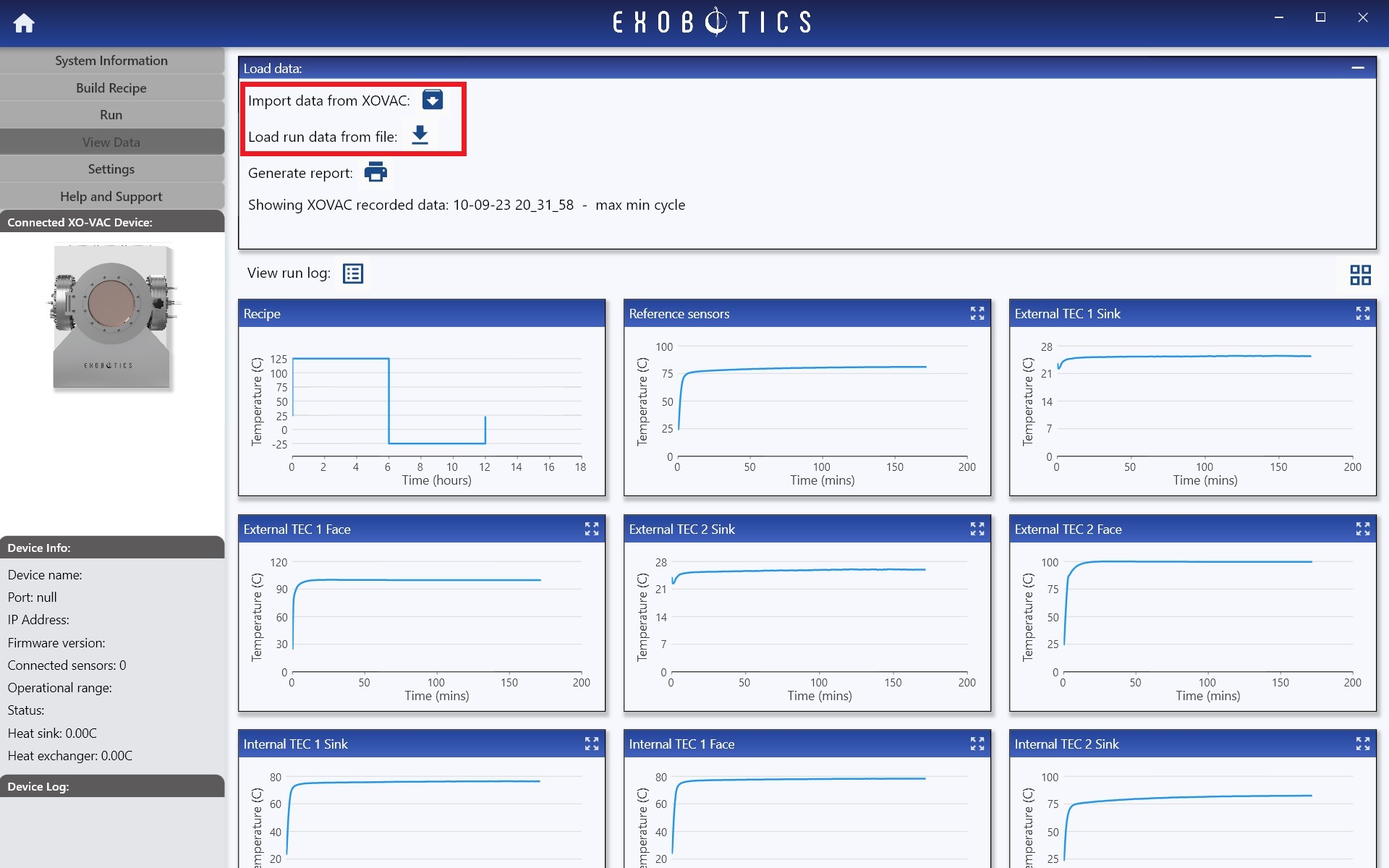Expand the External TEC 1 Sink chart
The width and height of the screenshot is (1389, 868).
click(x=1363, y=313)
